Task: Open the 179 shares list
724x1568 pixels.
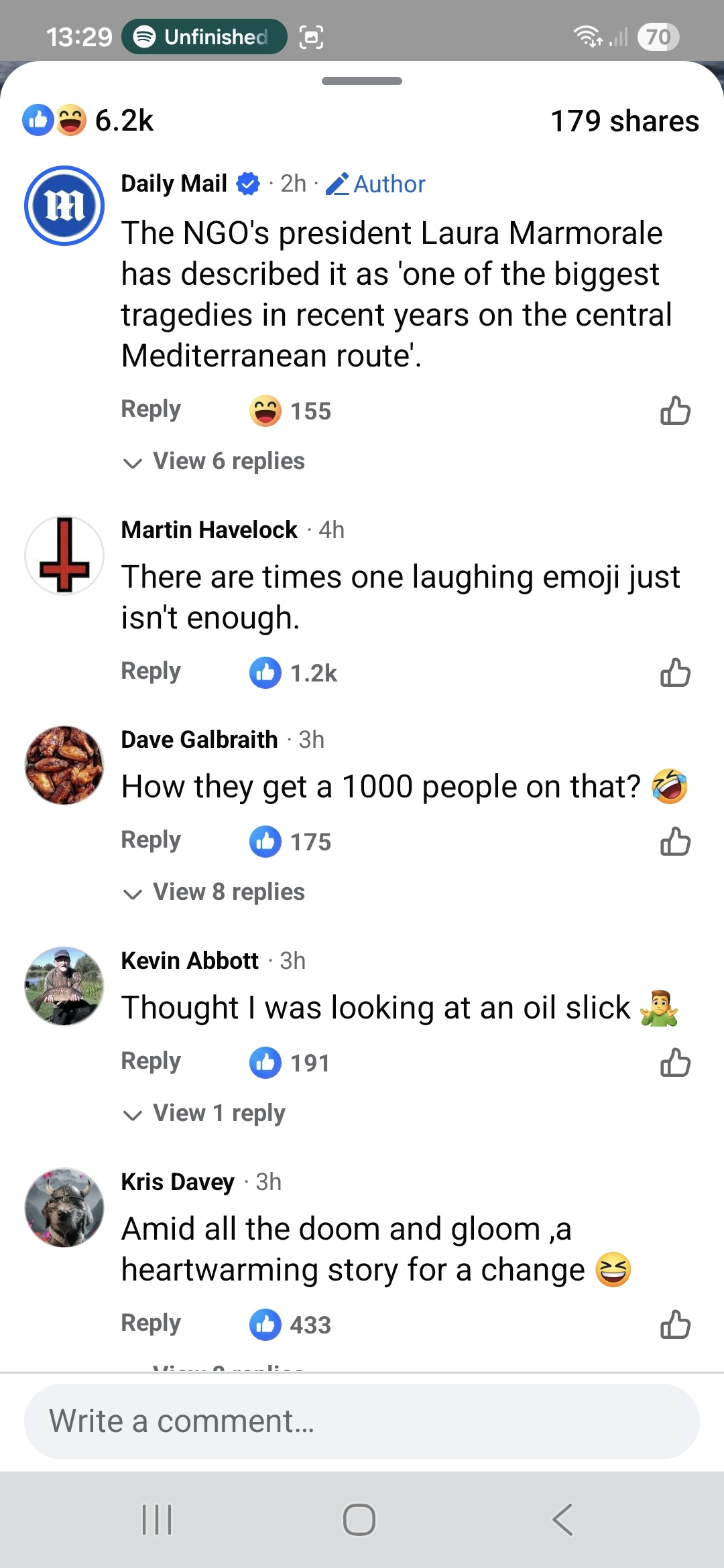Action: click(624, 121)
